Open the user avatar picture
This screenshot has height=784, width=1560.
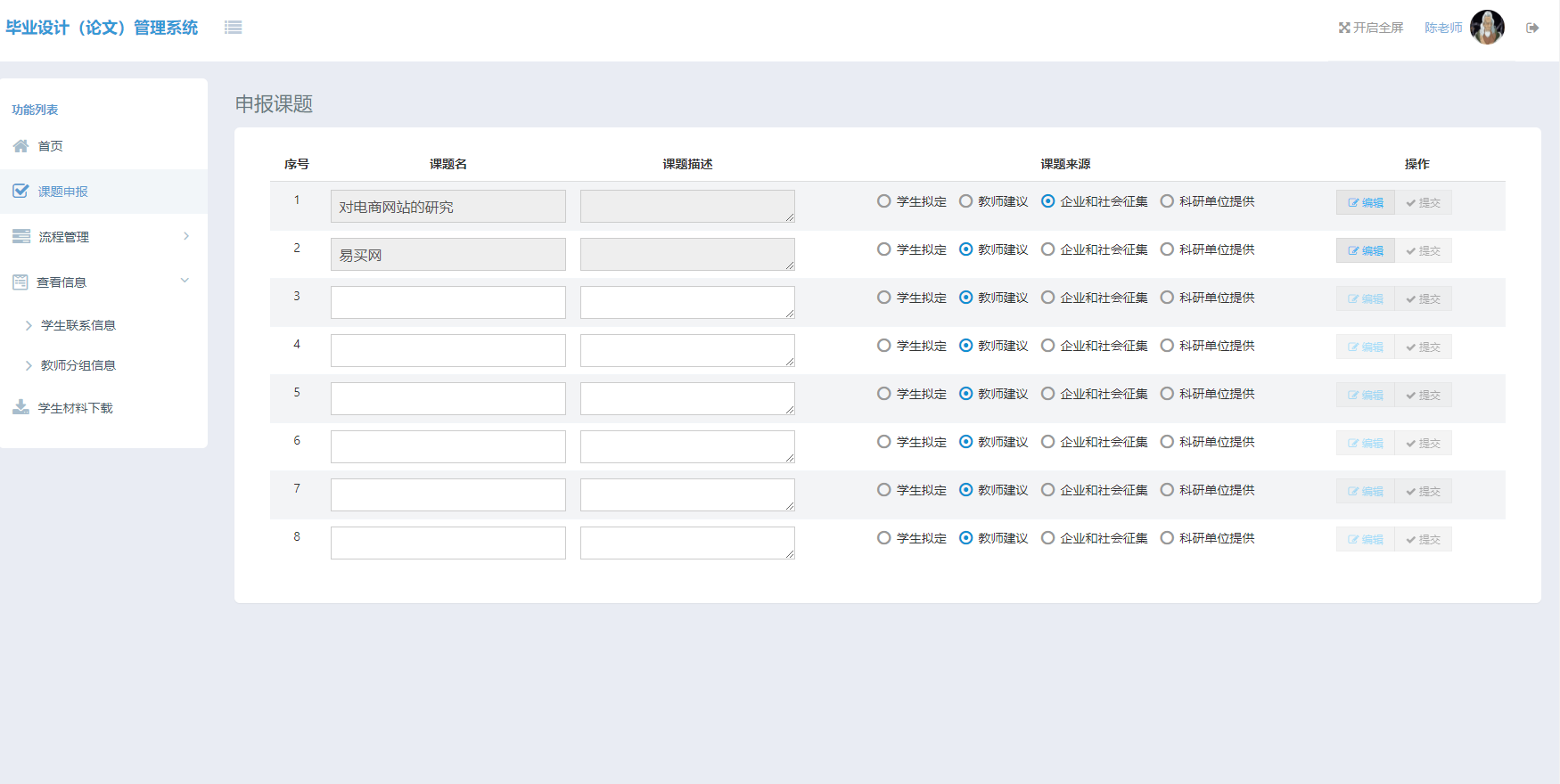(x=1487, y=28)
